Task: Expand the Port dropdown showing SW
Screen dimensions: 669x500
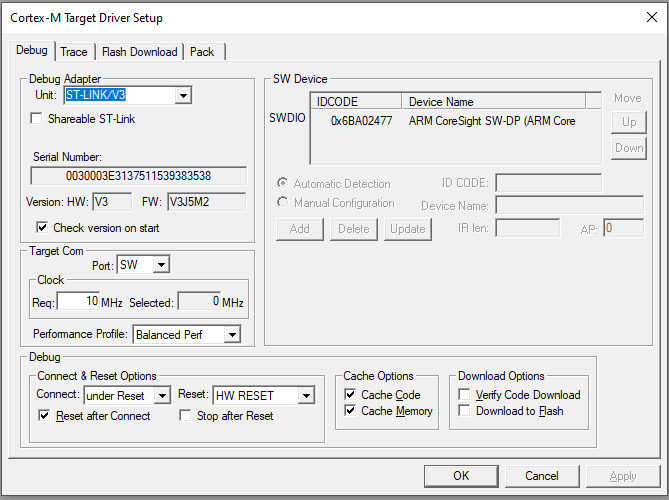Action: coord(161,265)
